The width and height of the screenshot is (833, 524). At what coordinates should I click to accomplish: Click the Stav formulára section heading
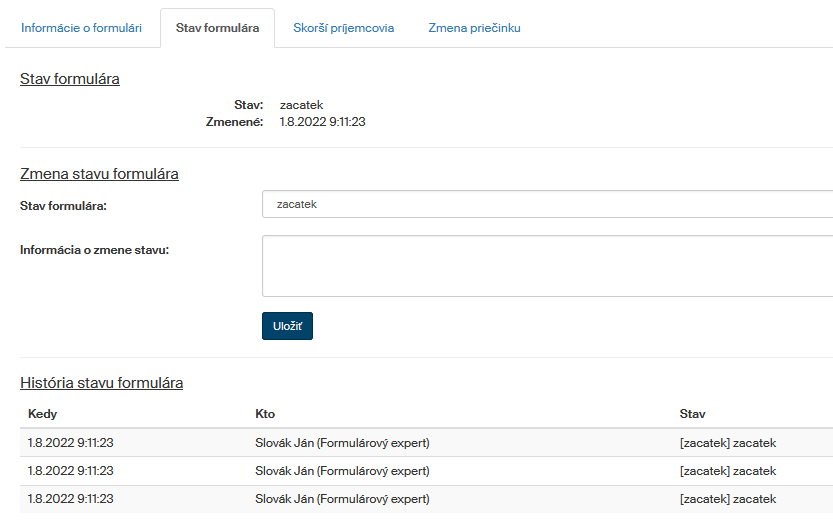tap(70, 79)
